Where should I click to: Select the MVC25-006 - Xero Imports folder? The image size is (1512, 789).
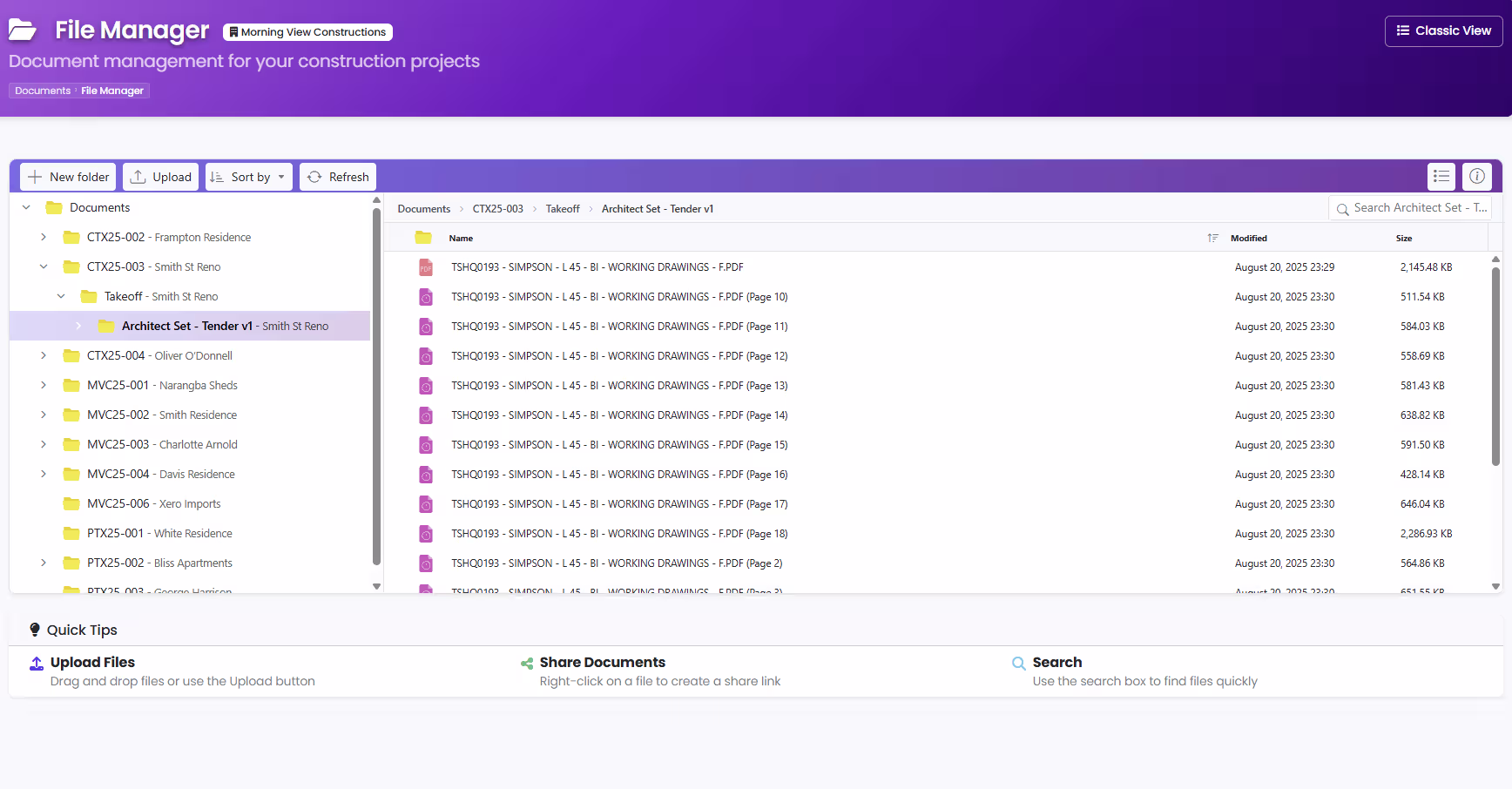tap(154, 503)
